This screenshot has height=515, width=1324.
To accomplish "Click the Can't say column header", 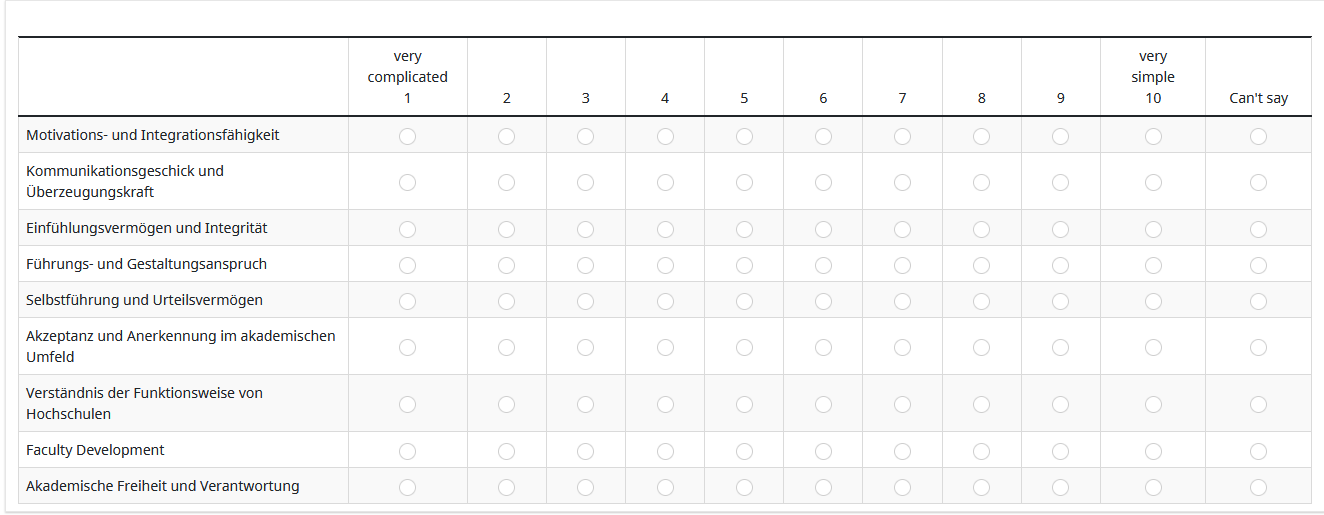I will [x=1258, y=98].
